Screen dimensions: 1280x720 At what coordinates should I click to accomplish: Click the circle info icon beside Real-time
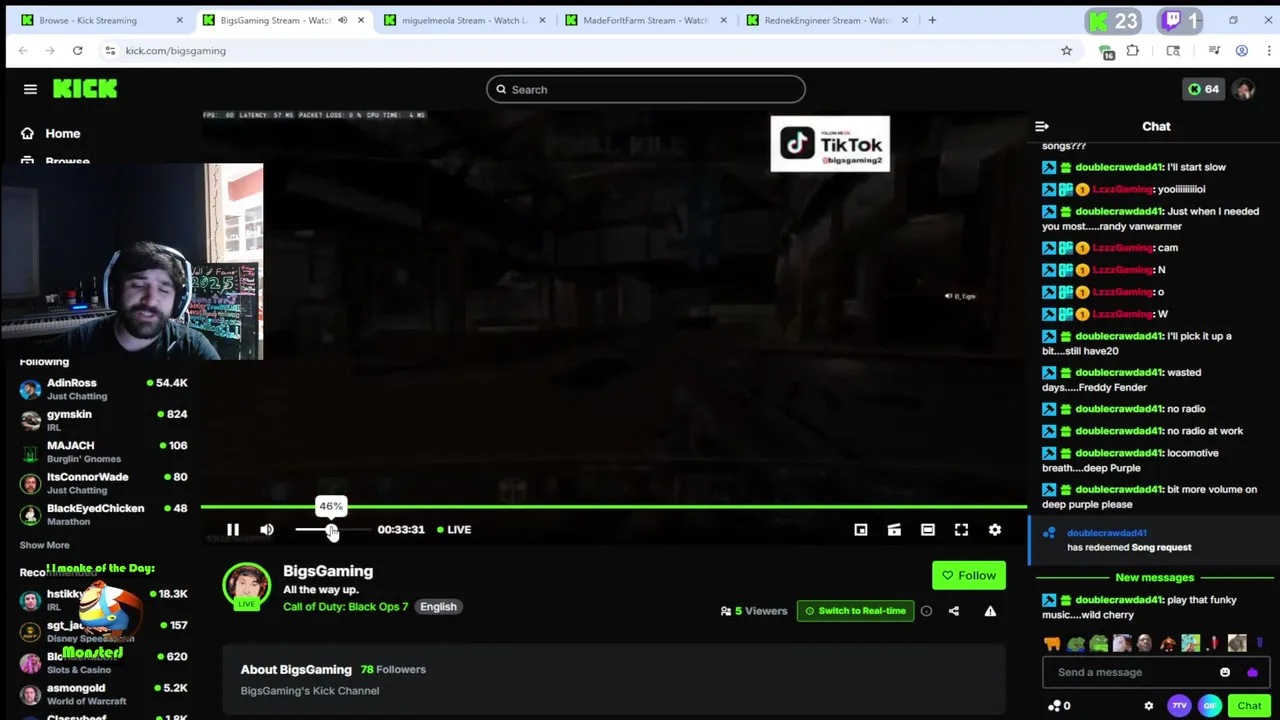click(926, 611)
